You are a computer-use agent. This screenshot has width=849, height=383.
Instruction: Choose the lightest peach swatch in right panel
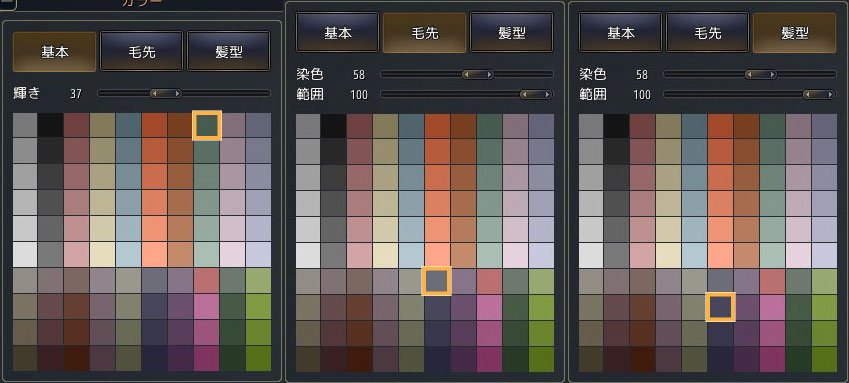[720, 255]
